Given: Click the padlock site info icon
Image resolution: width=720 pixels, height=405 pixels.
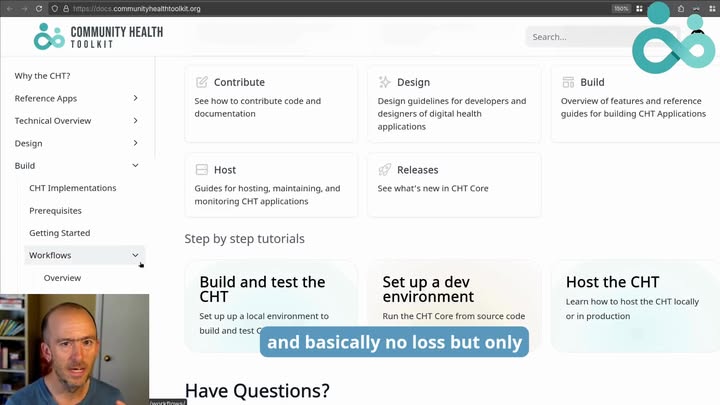Looking at the screenshot, I should tap(66, 9).
